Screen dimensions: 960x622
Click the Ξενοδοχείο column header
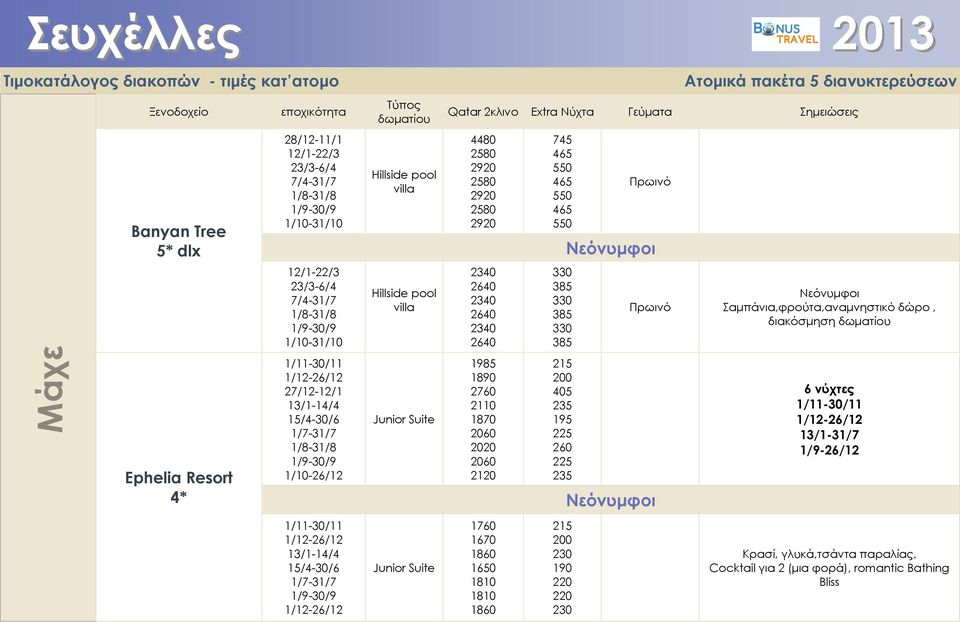tap(178, 112)
